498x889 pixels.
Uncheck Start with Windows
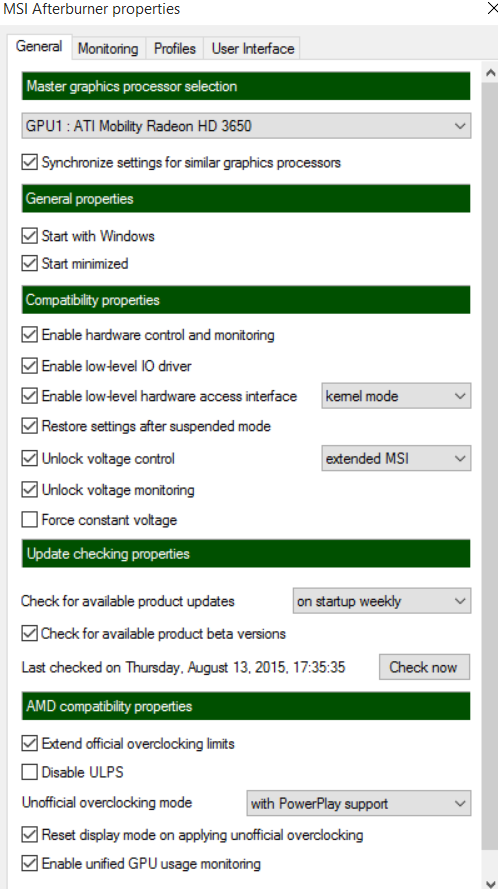pos(29,236)
